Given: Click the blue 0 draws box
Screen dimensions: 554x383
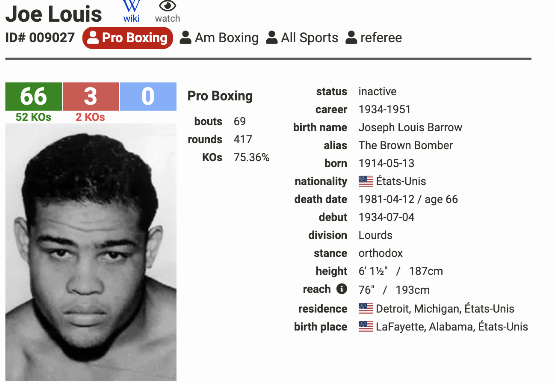Looking at the screenshot, I should pos(148,96).
